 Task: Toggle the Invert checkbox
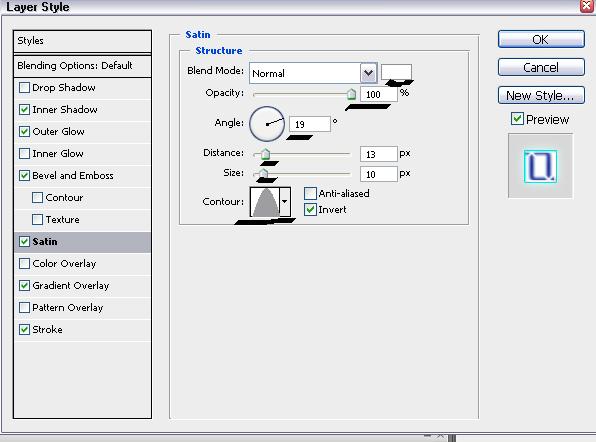tap(310, 209)
